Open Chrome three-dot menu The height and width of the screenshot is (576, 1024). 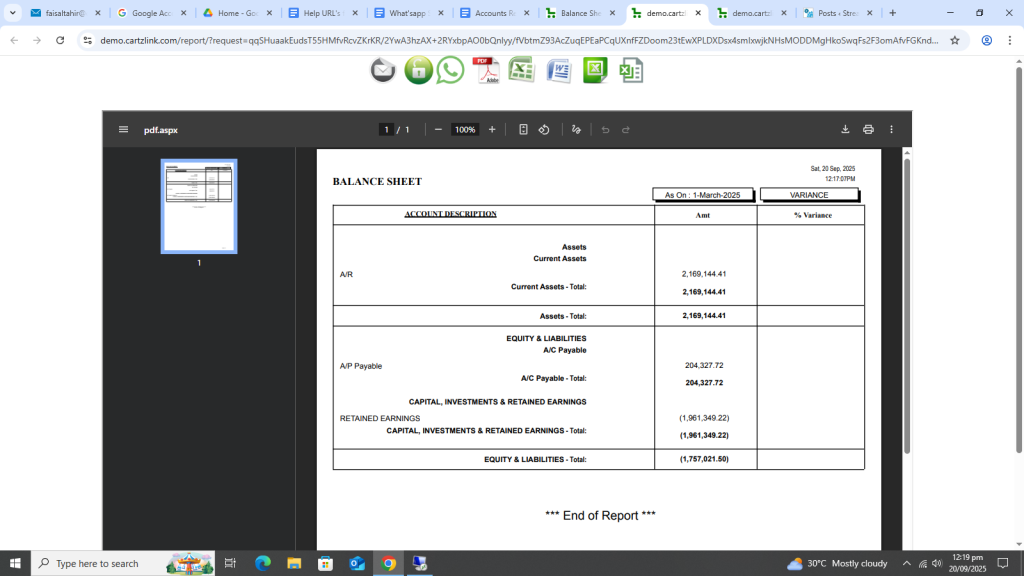(x=1010, y=40)
